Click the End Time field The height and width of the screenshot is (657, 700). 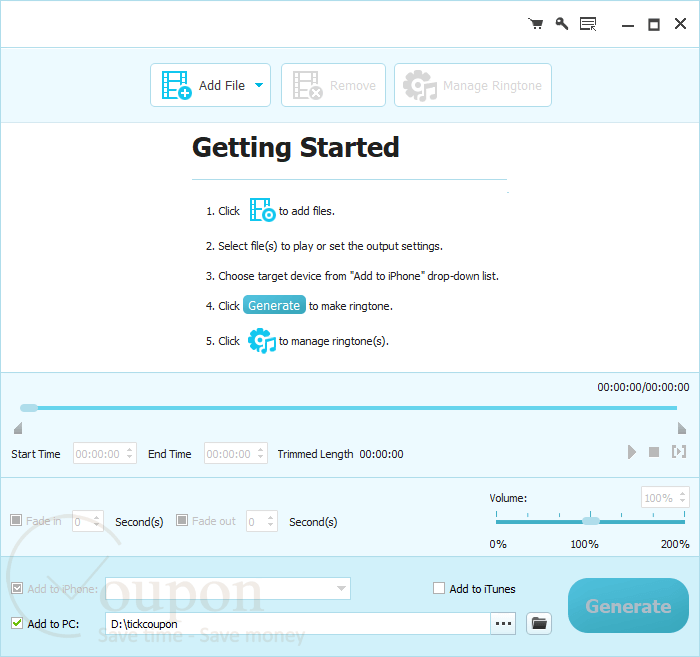coord(236,453)
